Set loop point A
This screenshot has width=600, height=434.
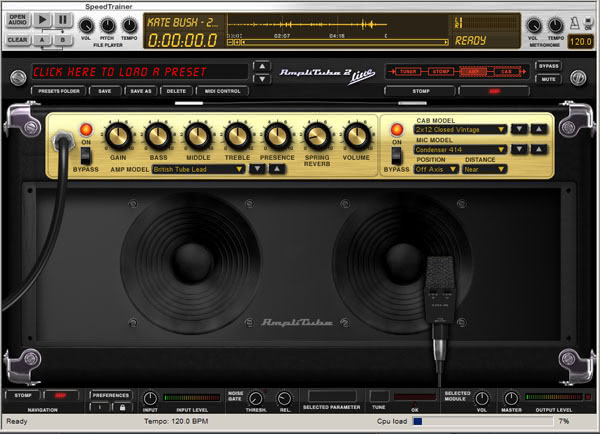42,40
